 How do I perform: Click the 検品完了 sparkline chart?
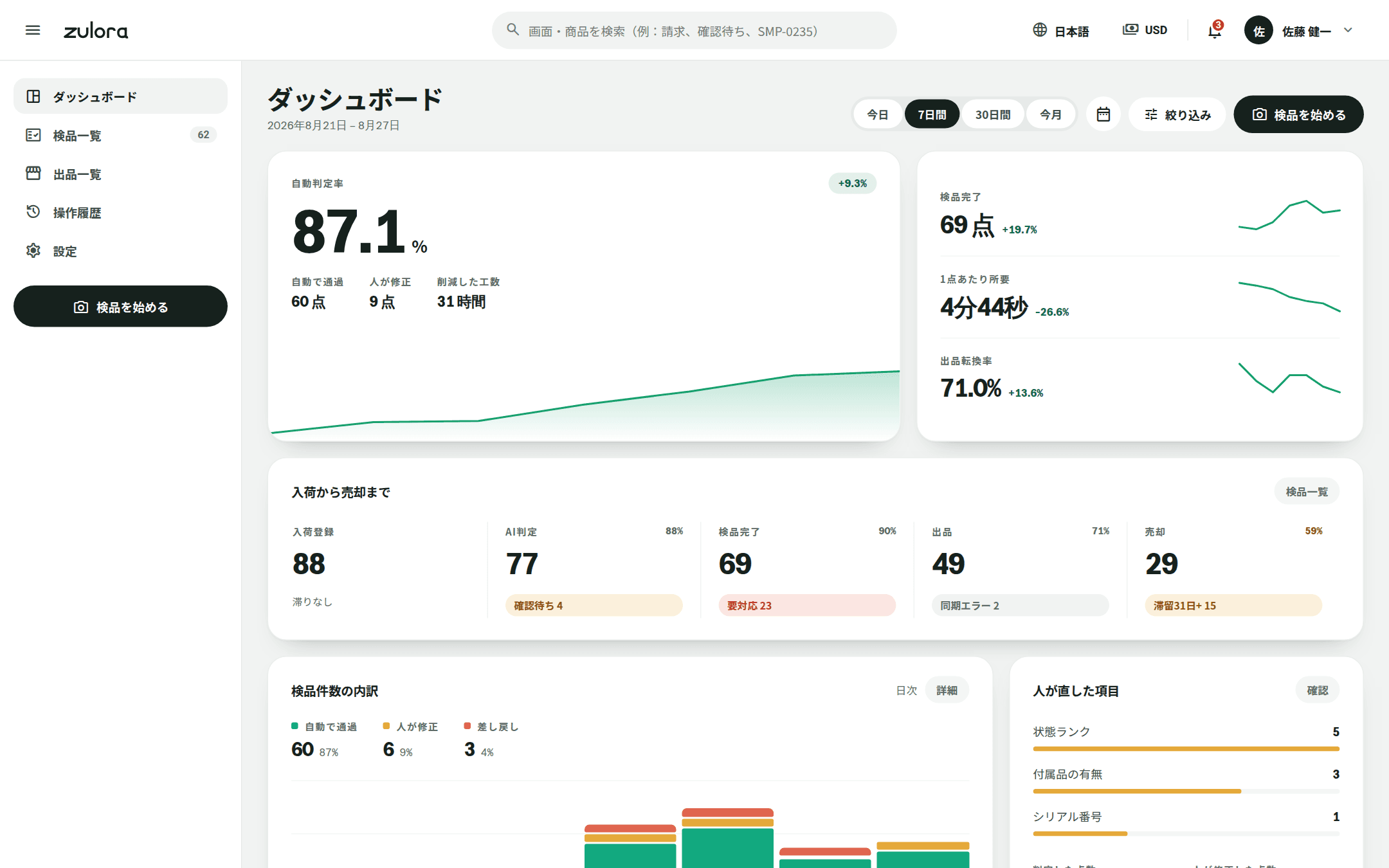[x=1289, y=215]
